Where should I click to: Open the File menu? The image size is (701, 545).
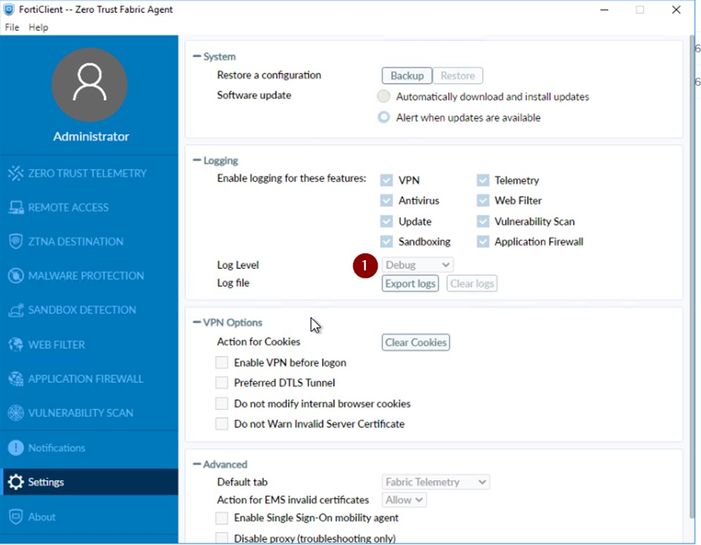(12, 27)
